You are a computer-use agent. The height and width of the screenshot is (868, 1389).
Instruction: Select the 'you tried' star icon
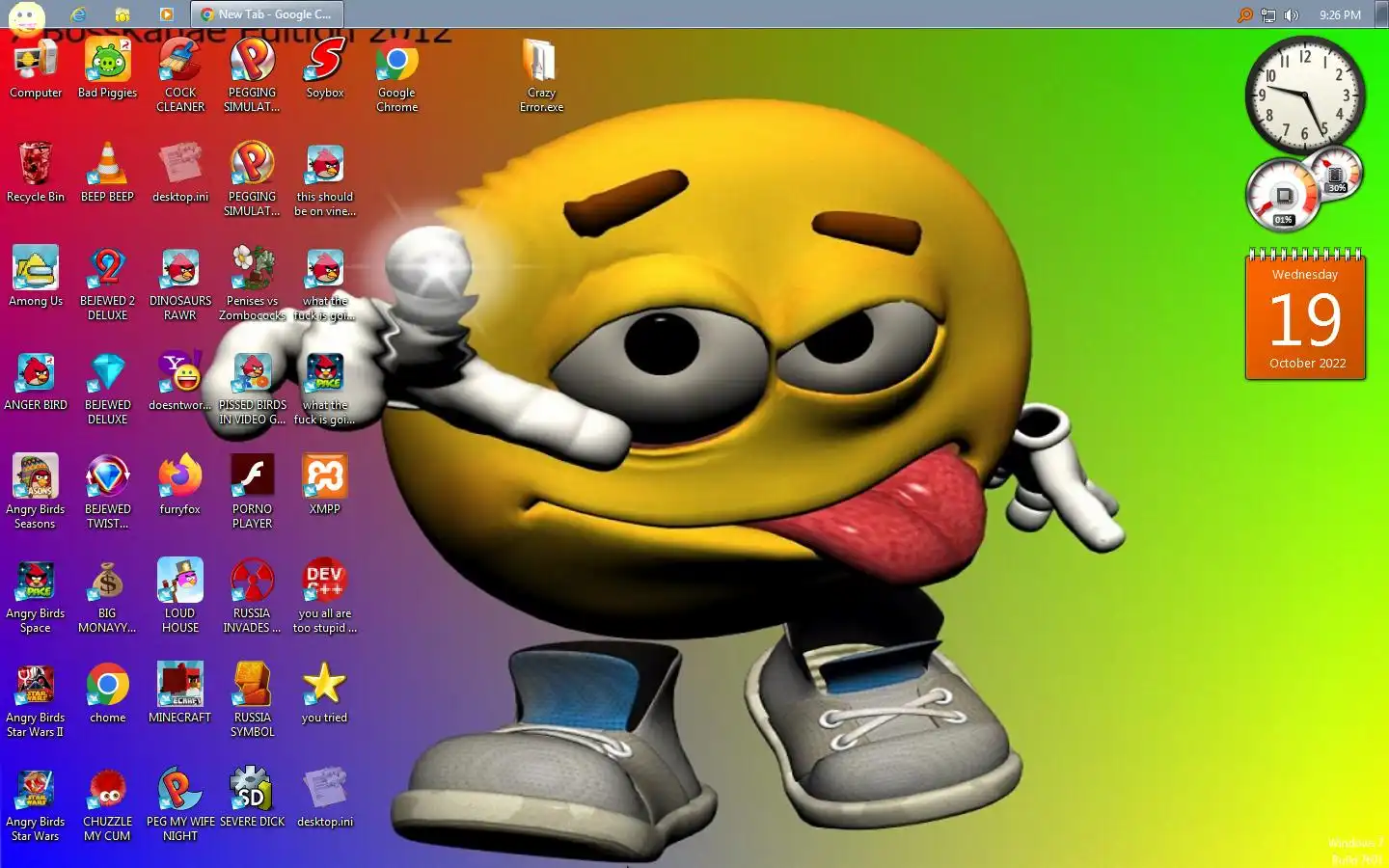click(x=325, y=694)
